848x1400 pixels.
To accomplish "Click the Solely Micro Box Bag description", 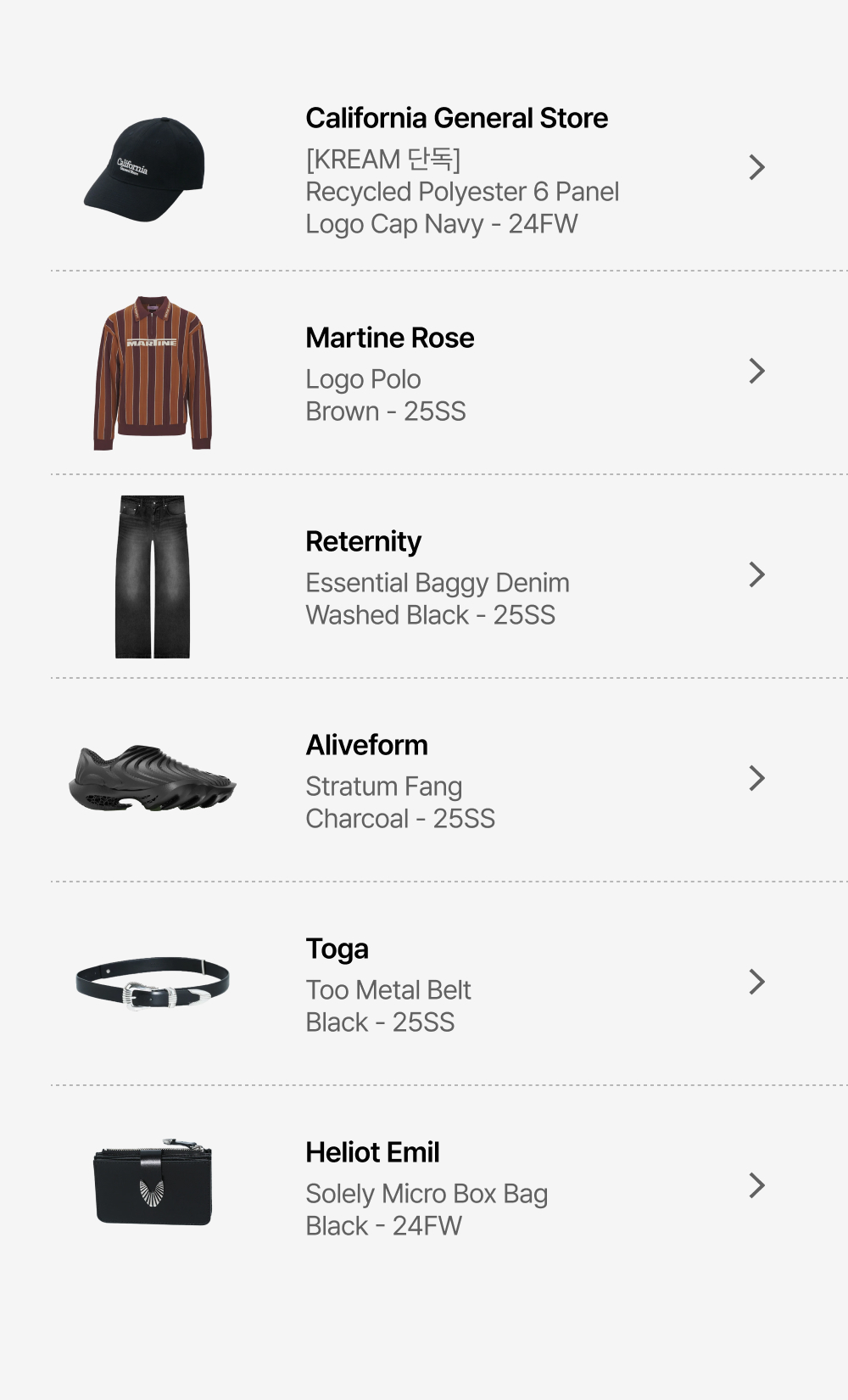I will click(x=427, y=1209).
